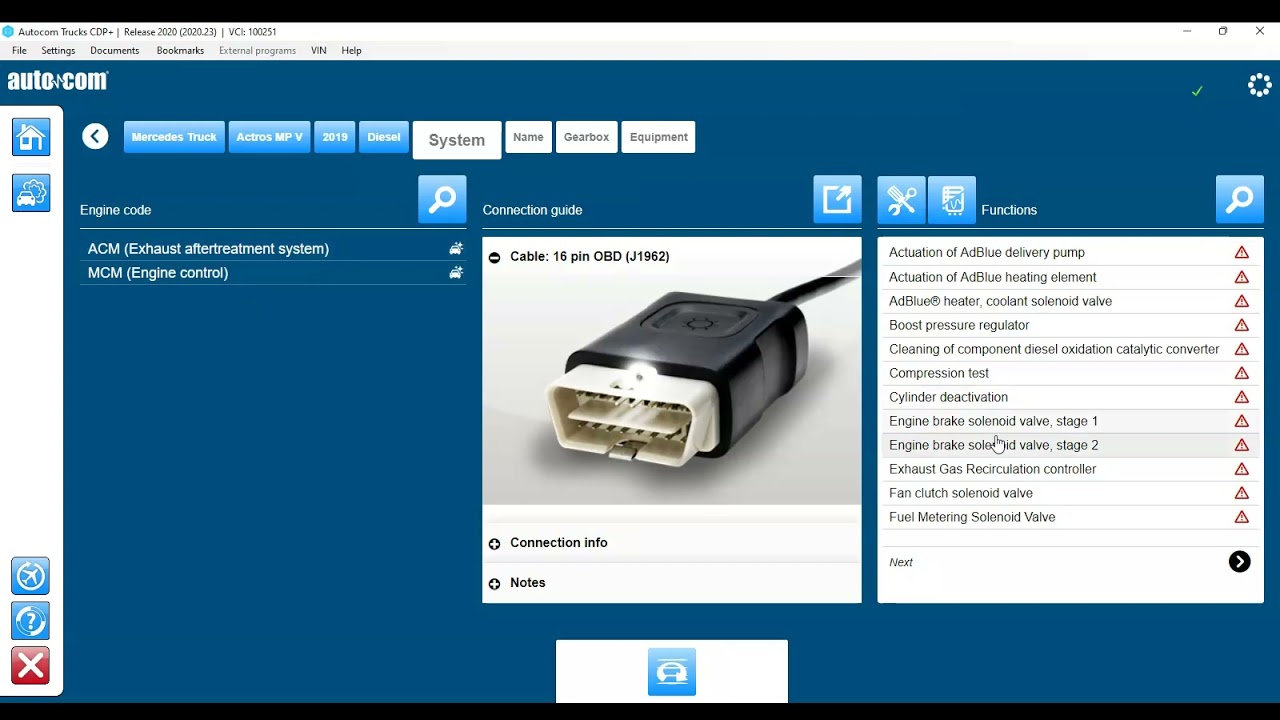The height and width of the screenshot is (720, 1280).
Task: Open the Help menu
Action: pos(351,51)
